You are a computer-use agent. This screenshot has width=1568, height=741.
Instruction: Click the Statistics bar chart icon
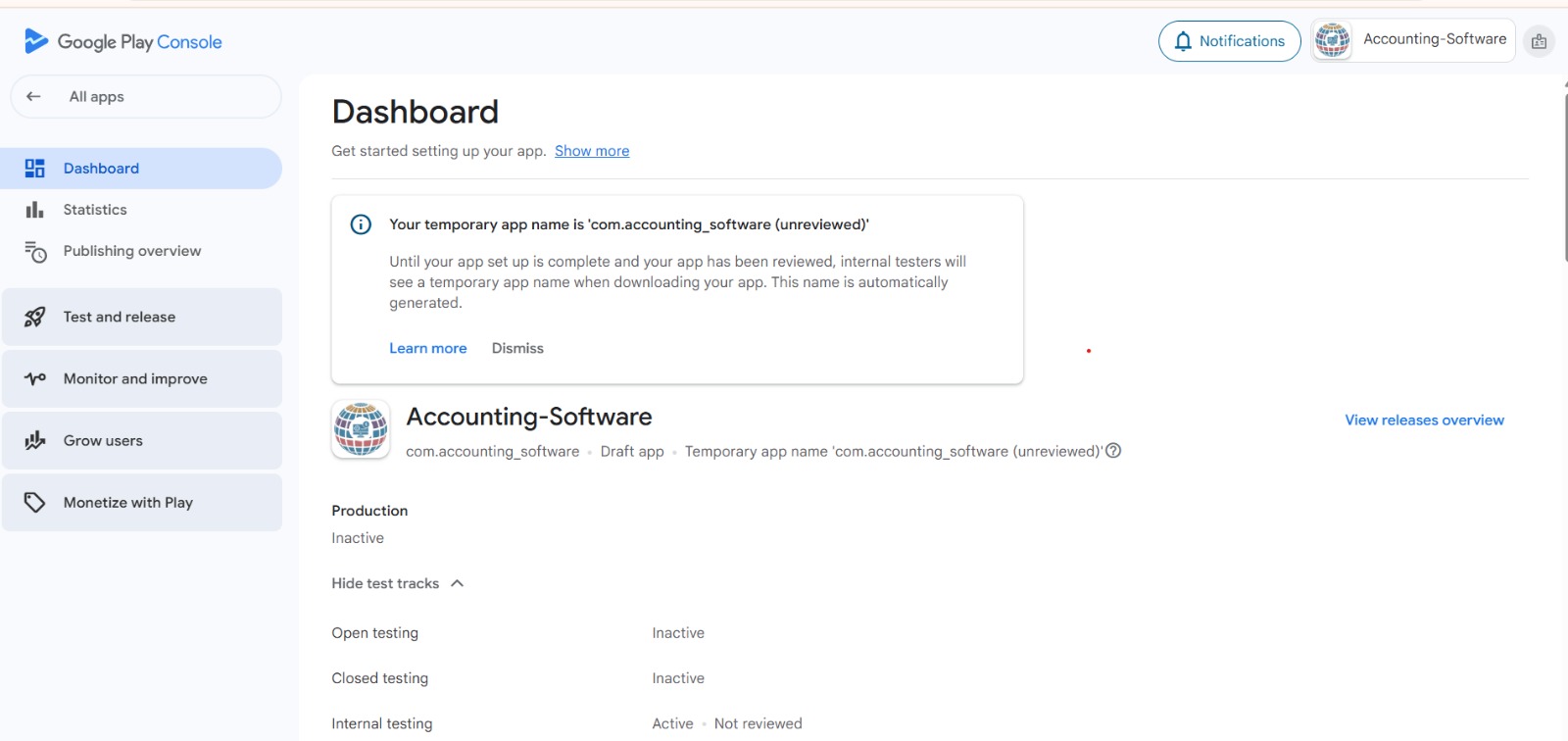pyautogui.click(x=35, y=210)
